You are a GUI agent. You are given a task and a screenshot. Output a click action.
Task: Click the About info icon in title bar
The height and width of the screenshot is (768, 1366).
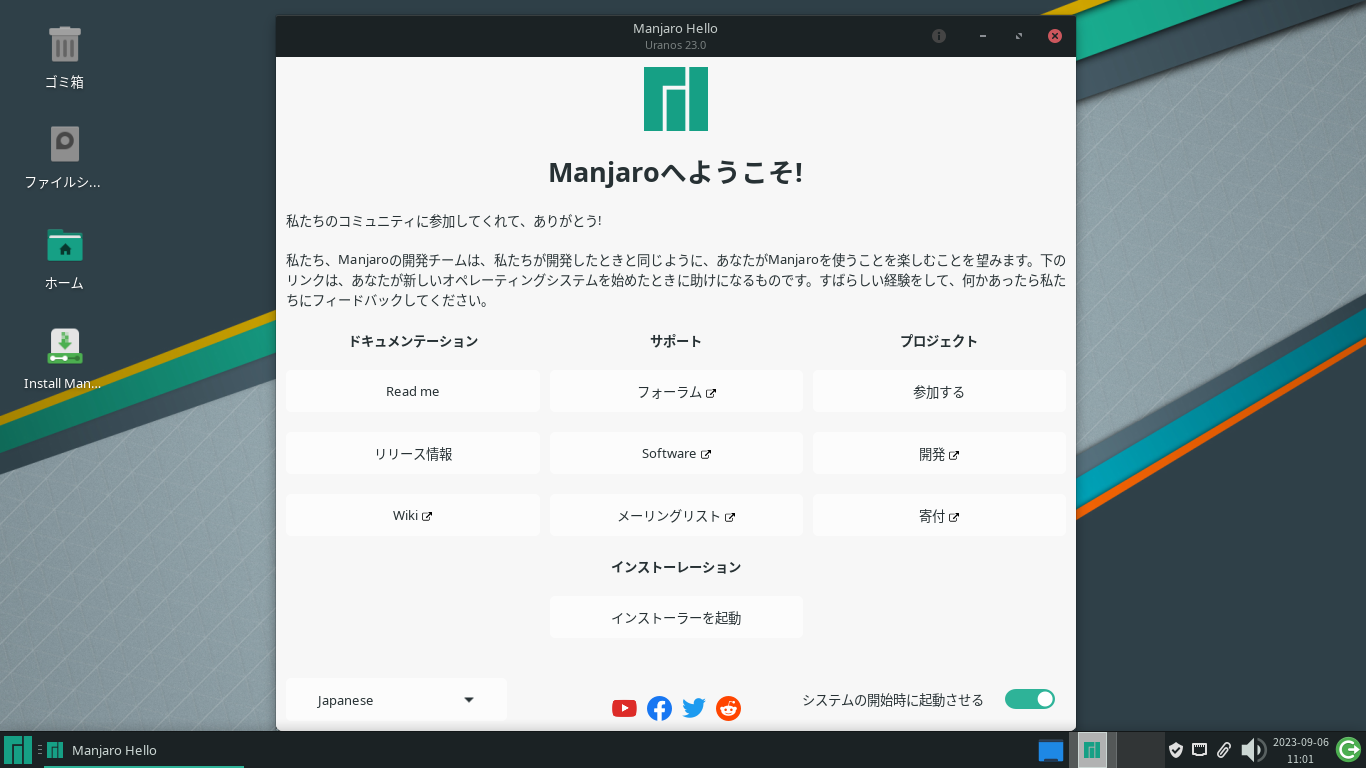point(939,36)
